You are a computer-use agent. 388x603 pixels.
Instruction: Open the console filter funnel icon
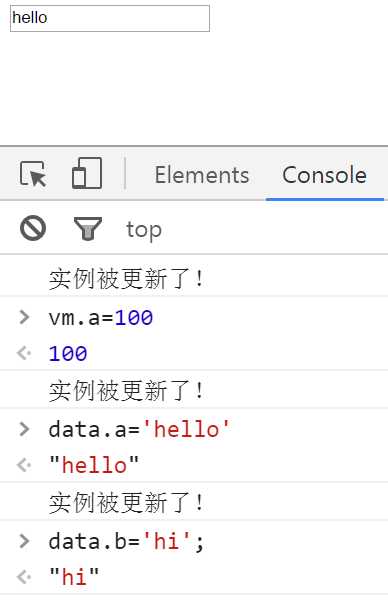click(88, 228)
